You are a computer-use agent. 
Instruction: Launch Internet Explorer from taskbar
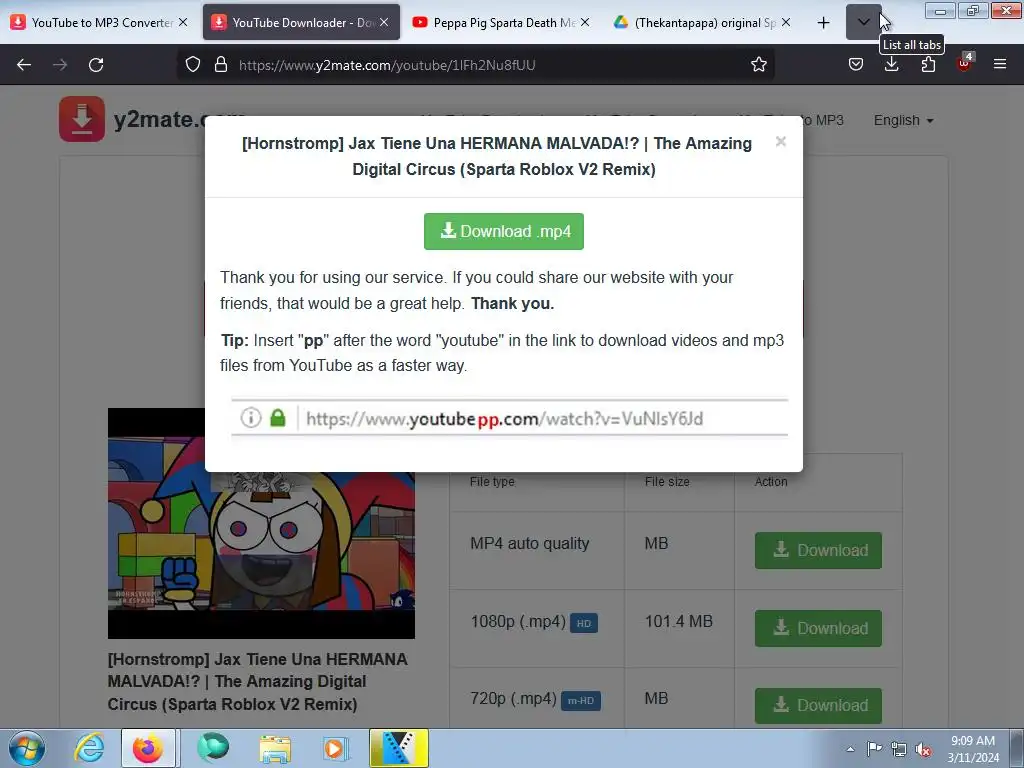coord(89,748)
